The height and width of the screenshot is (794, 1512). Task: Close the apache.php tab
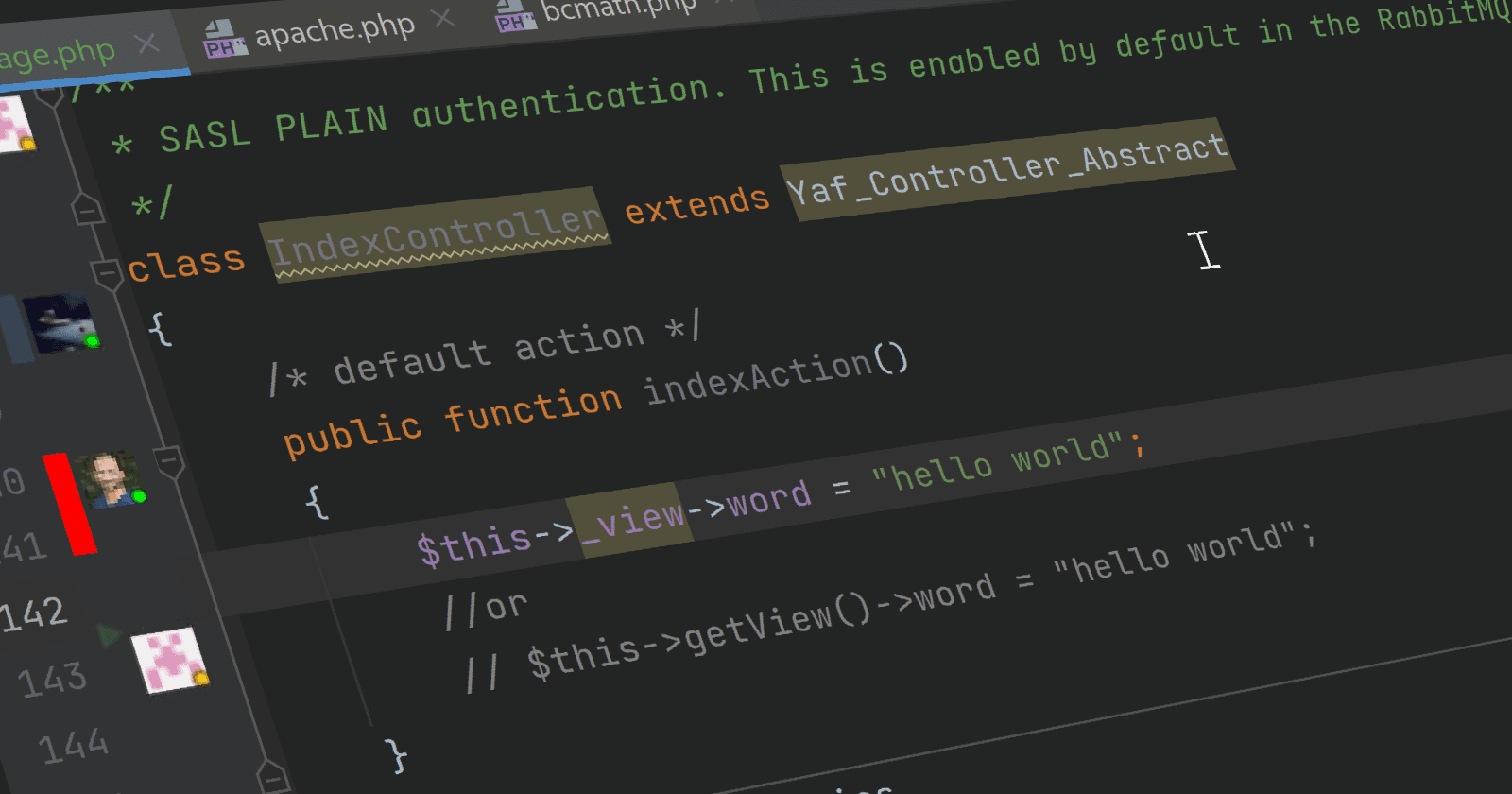[442, 18]
